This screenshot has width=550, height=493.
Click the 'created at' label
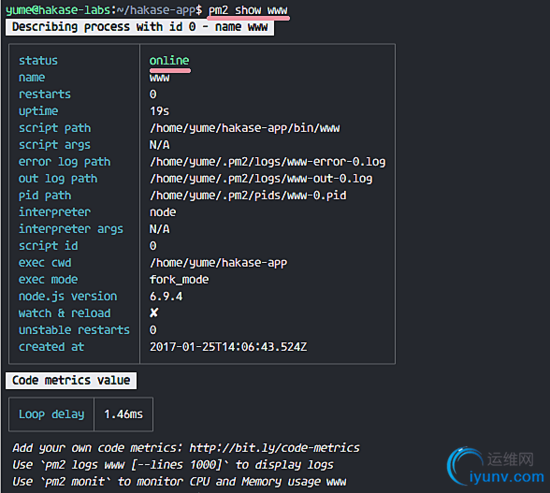(52, 347)
